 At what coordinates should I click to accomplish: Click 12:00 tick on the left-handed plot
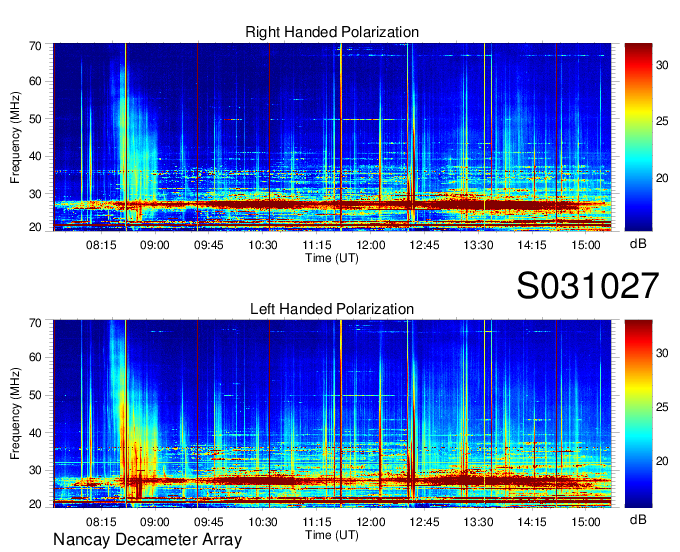371,522
